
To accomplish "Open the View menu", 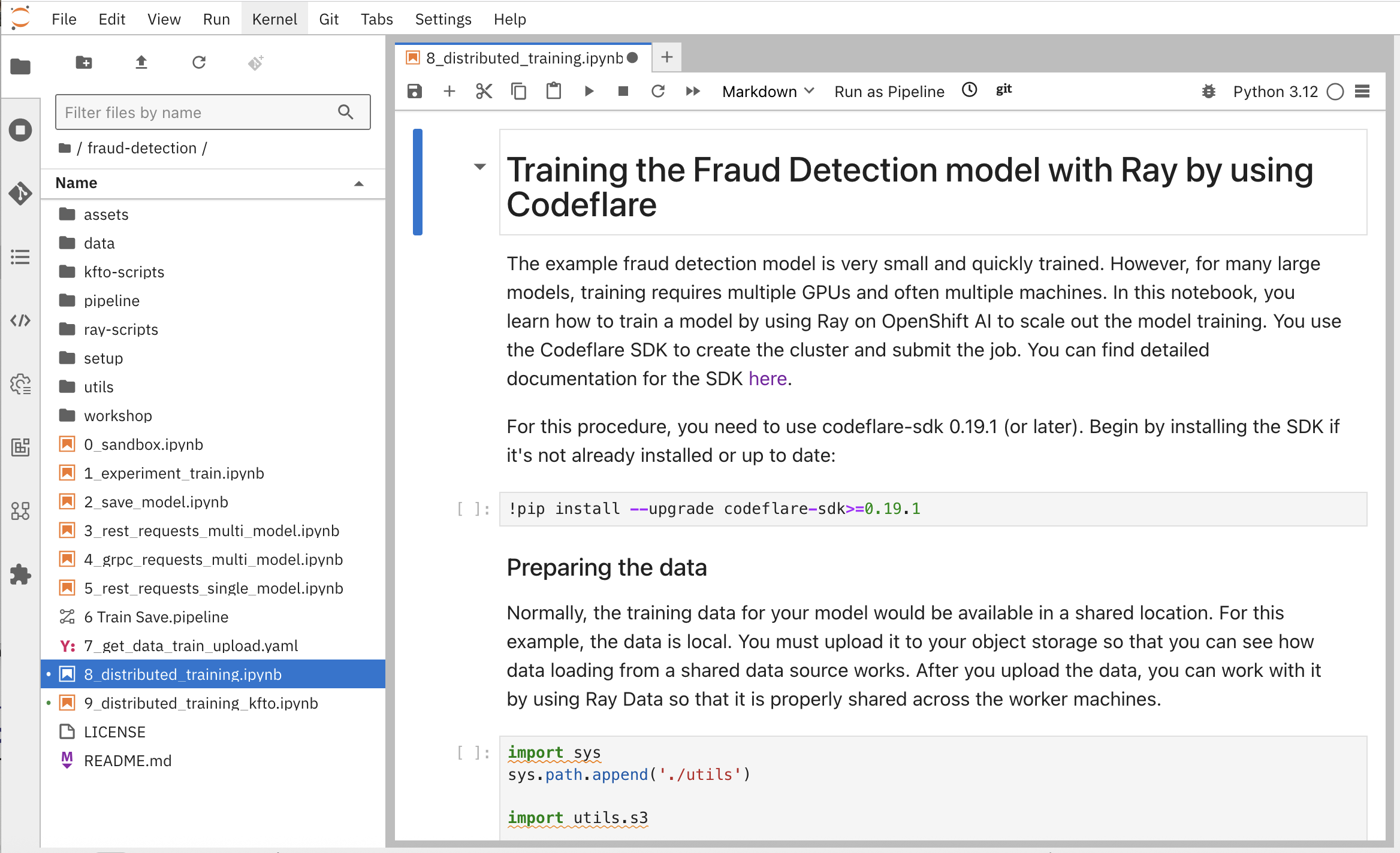I will (164, 19).
